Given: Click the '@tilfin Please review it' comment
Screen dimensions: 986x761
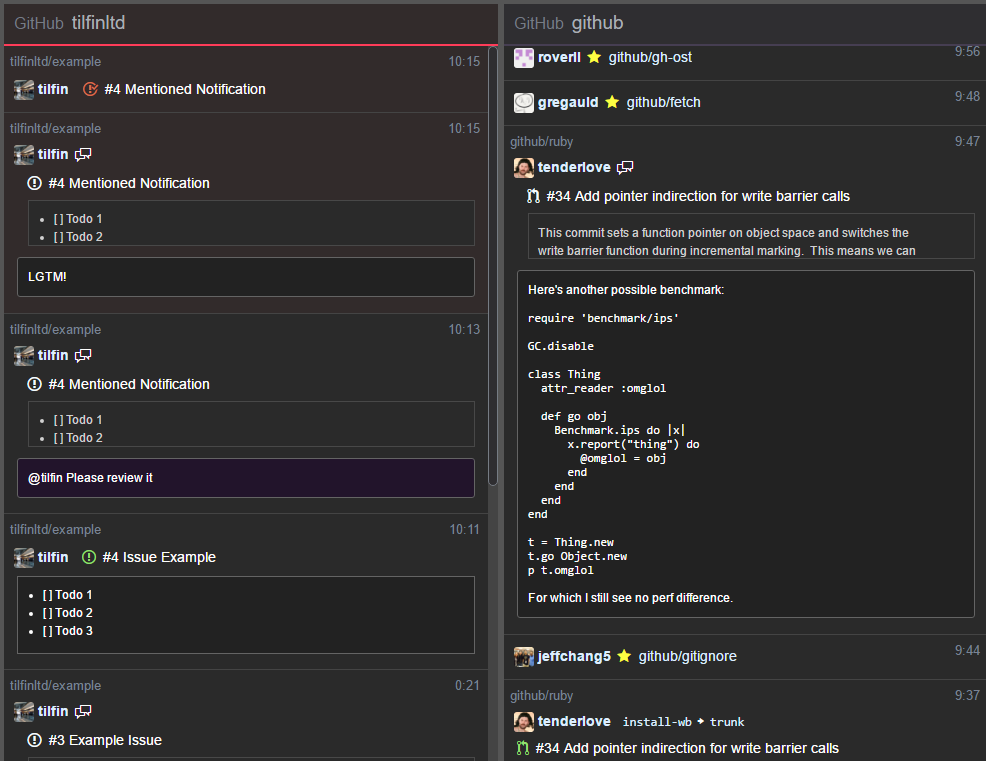Looking at the screenshot, I should point(246,478).
